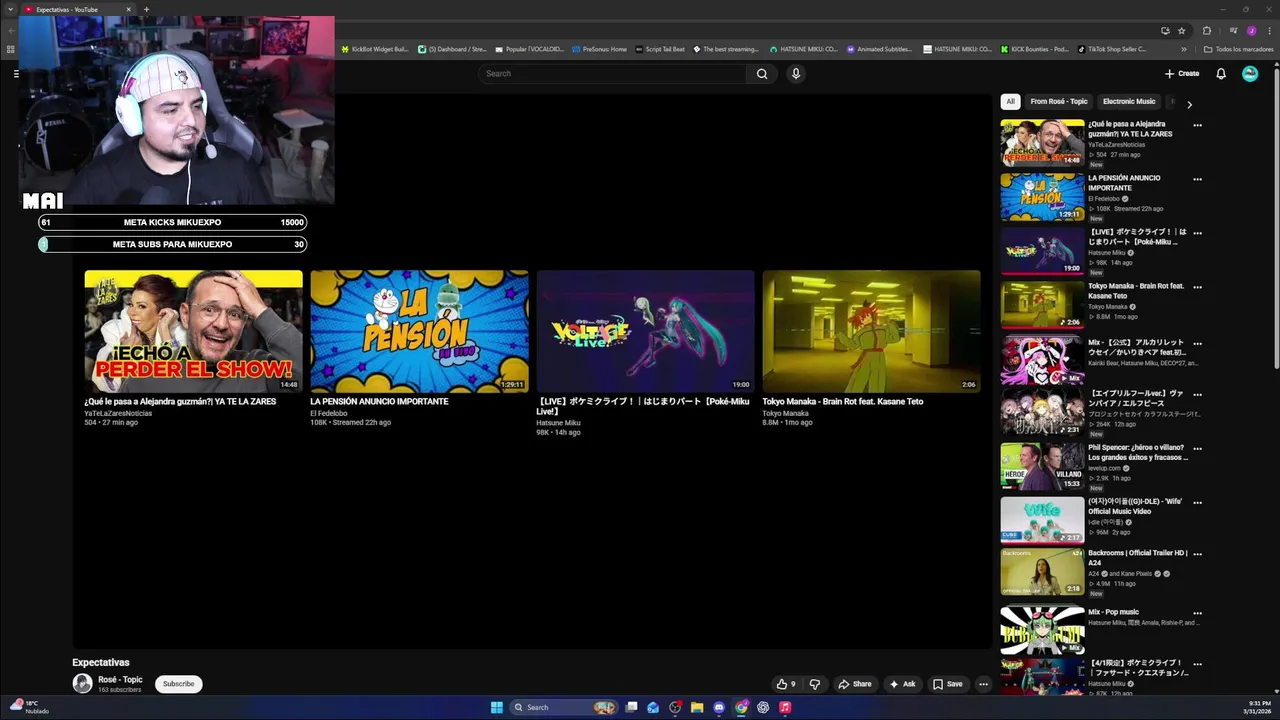The width and height of the screenshot is (1280, 720).
Task: Open the weather widget showing Nublado
Action: click(30, 707)
